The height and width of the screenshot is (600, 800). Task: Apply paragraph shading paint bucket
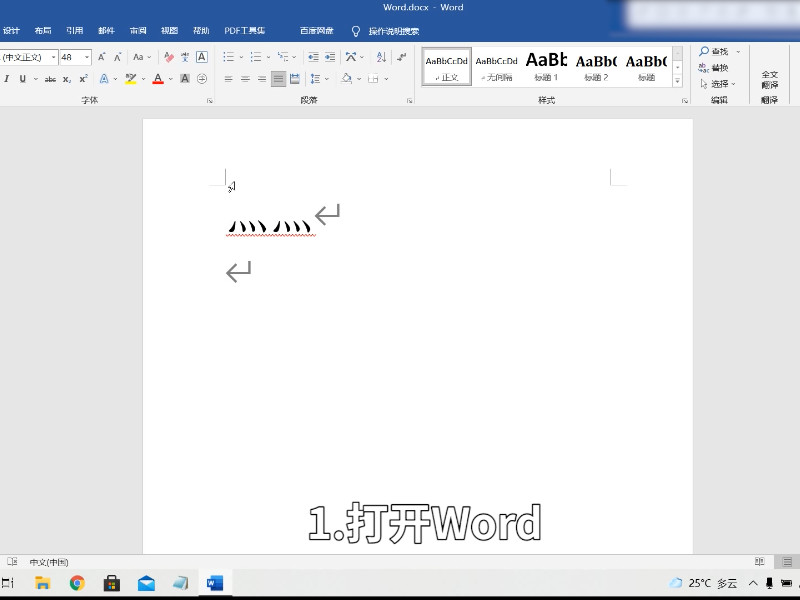[346, 79]
